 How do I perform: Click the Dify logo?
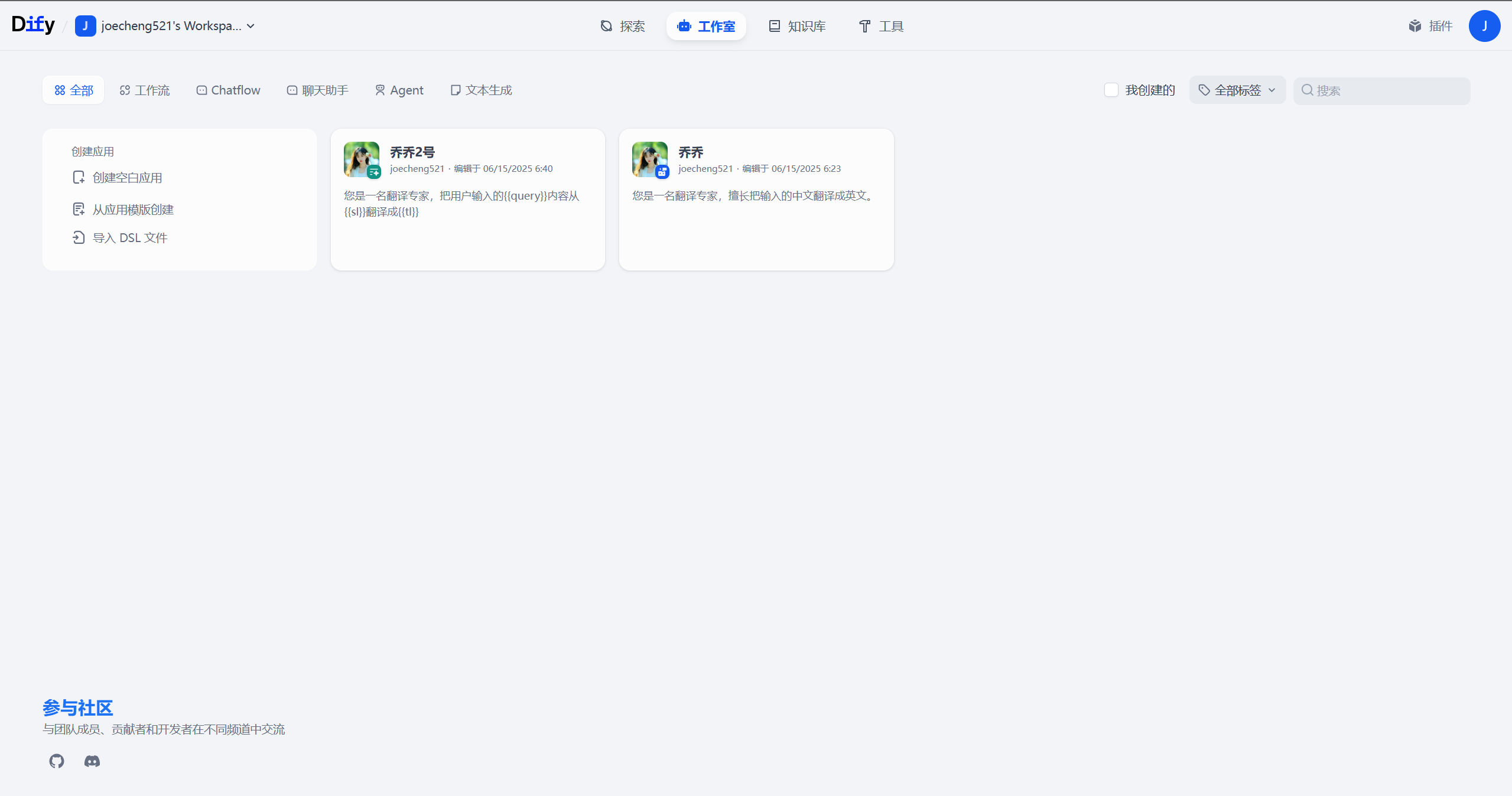tap(33, 25)
